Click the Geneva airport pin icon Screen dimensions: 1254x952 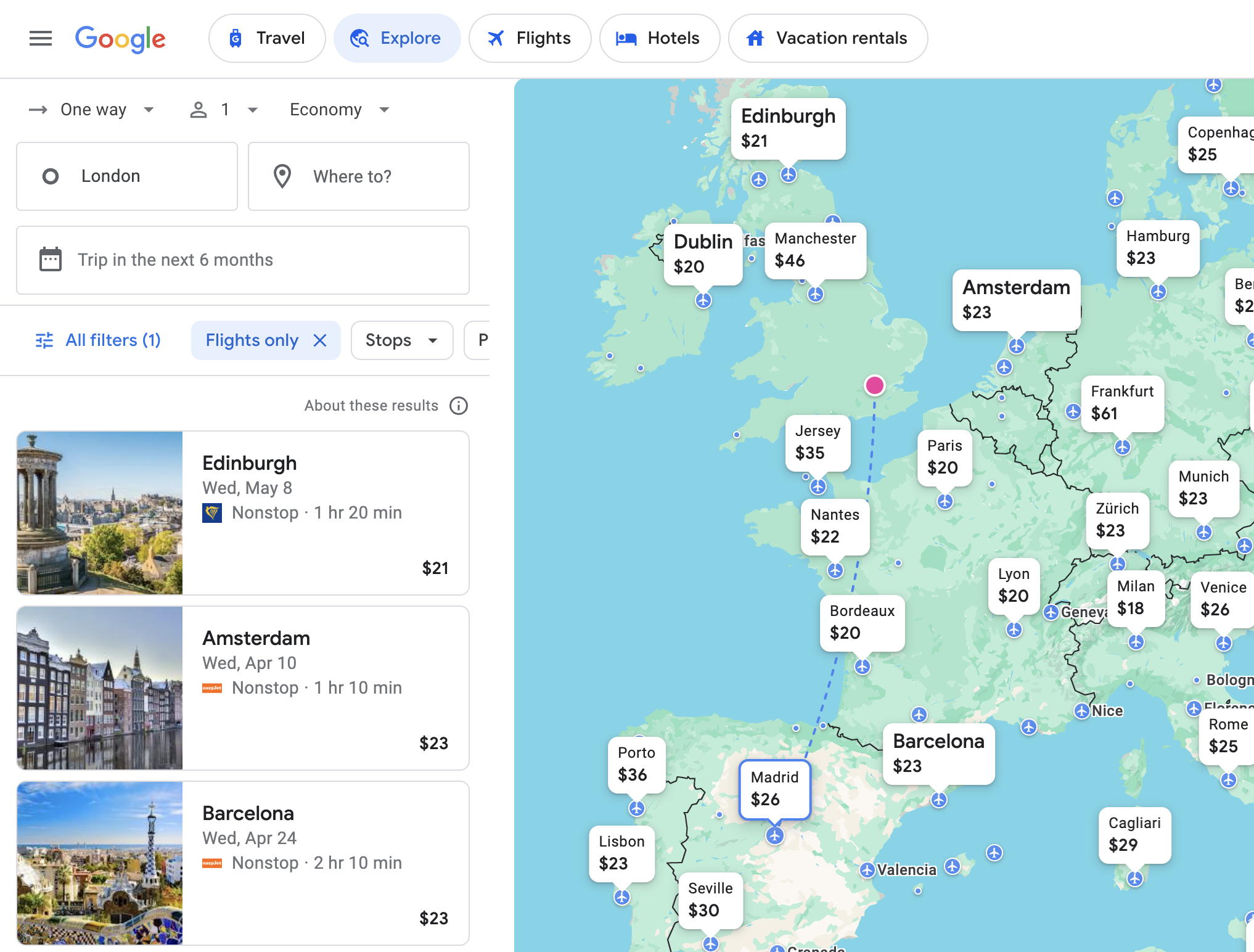1051,612
